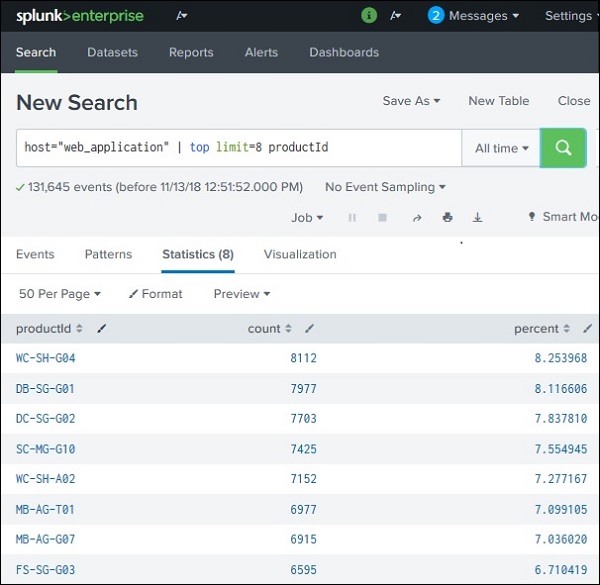Screen dimensions: 600x585
Task: Go to the Dashboards navigation item
Action: pyautogui.click(x=344, y=52)
